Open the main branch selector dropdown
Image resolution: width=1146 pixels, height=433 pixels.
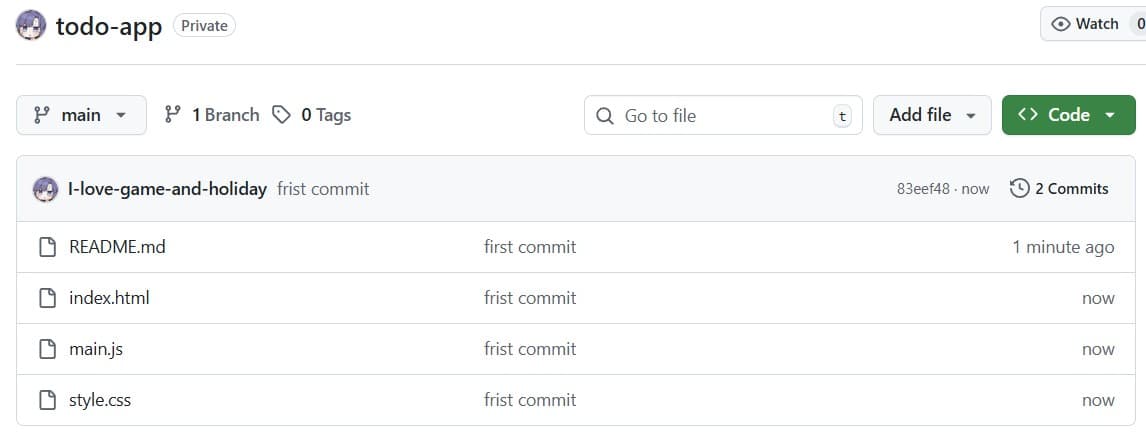(x=81, y=115)
